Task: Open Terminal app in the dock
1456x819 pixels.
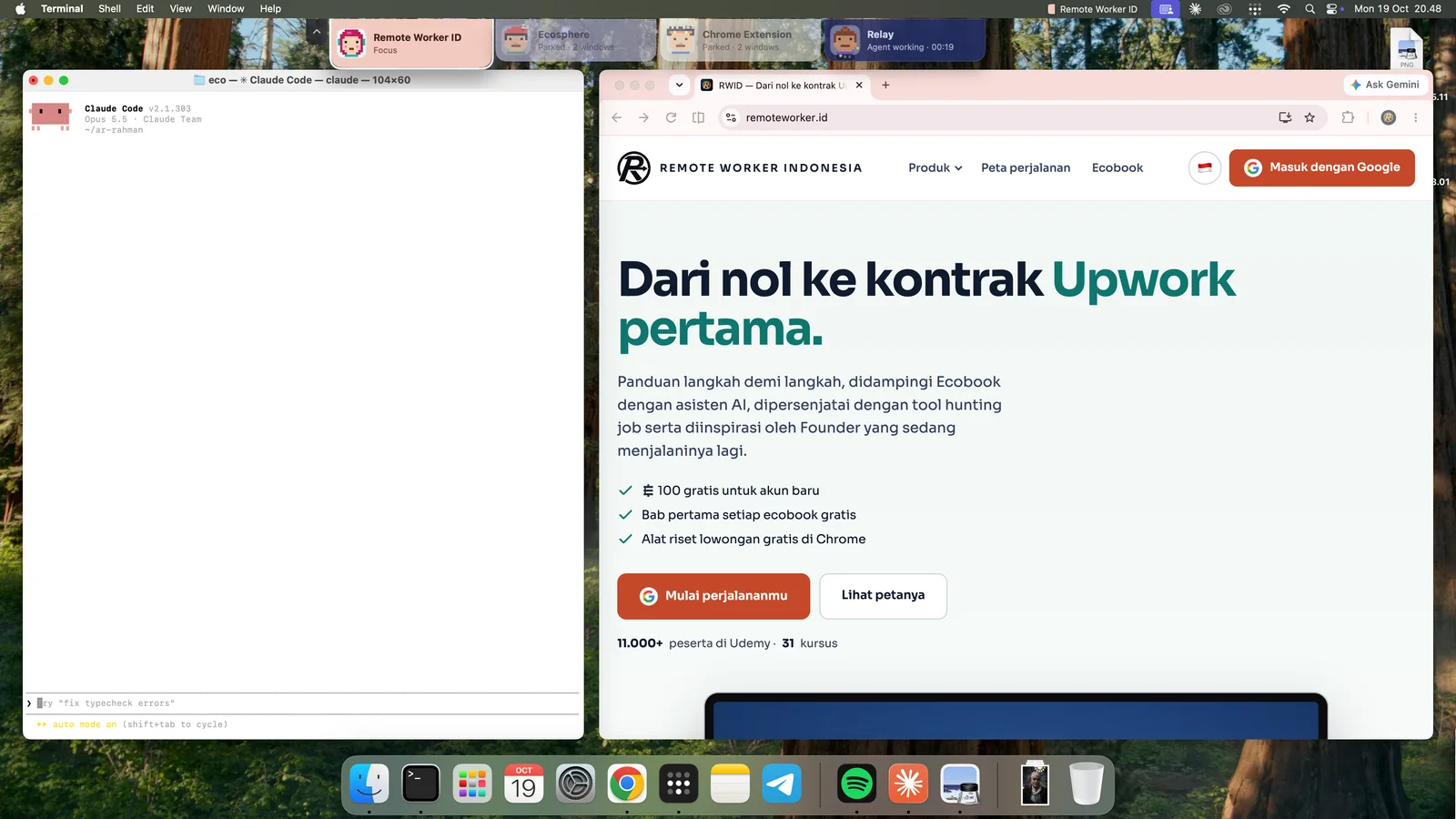Action: pos(420,784)
